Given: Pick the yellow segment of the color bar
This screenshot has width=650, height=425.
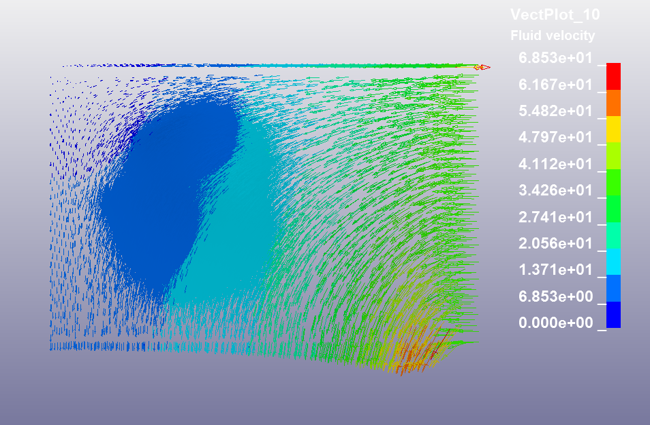Looking at the screenshot, I should (614, 129).
